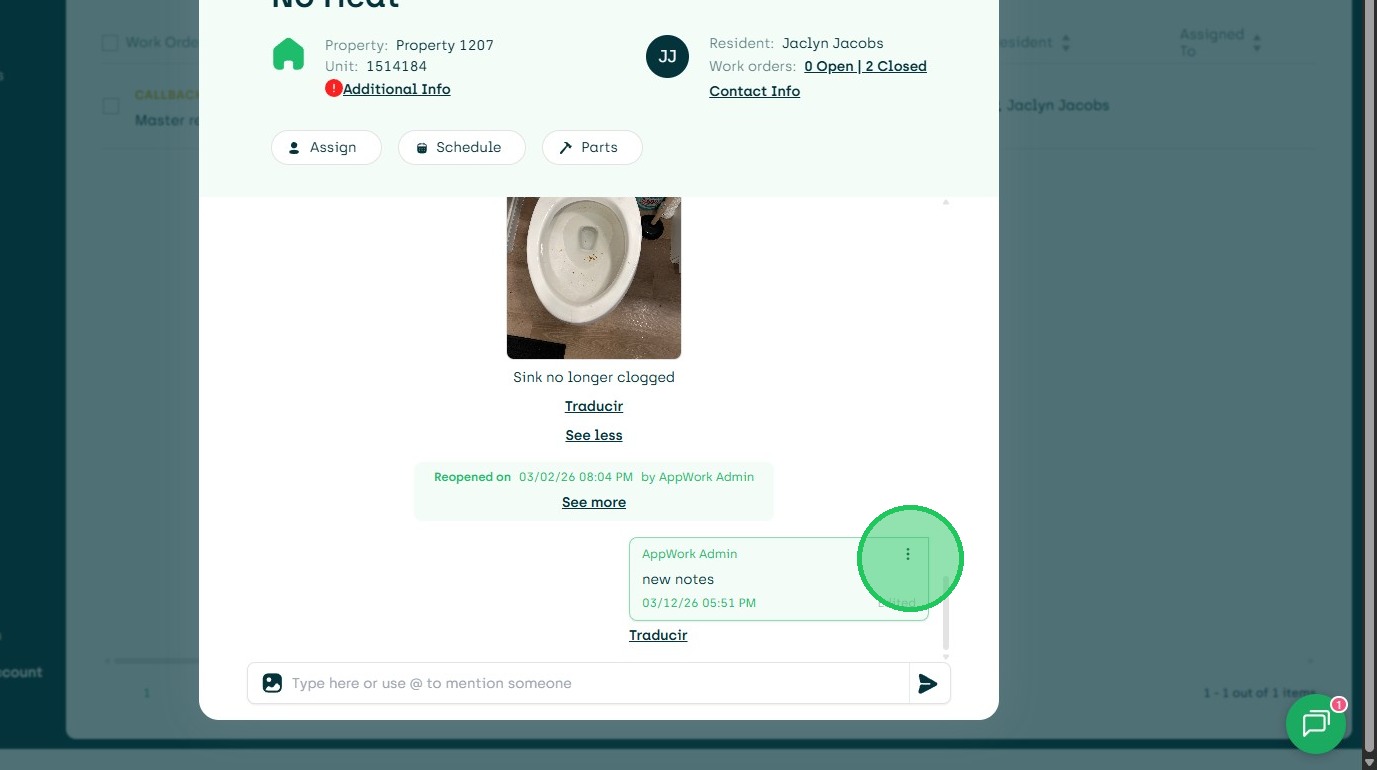Check the Master work order row checkbox

111,107
